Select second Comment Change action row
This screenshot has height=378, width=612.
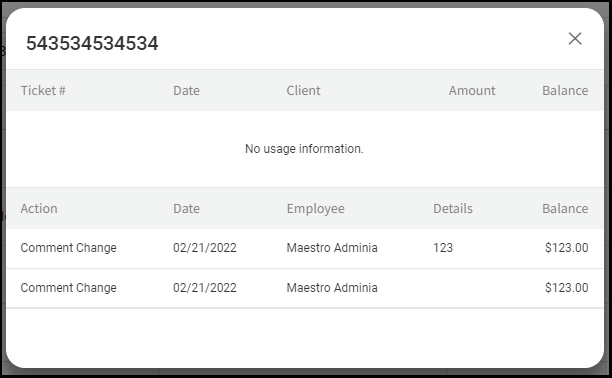click(x=305, y=288)
